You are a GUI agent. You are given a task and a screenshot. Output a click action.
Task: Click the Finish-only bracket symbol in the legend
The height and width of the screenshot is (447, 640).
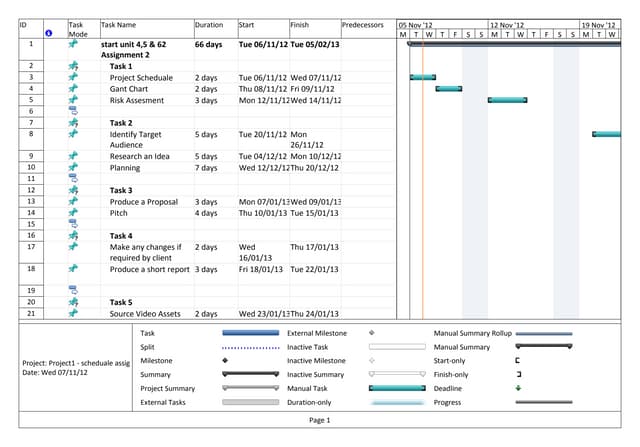click(x=518, y=374)
